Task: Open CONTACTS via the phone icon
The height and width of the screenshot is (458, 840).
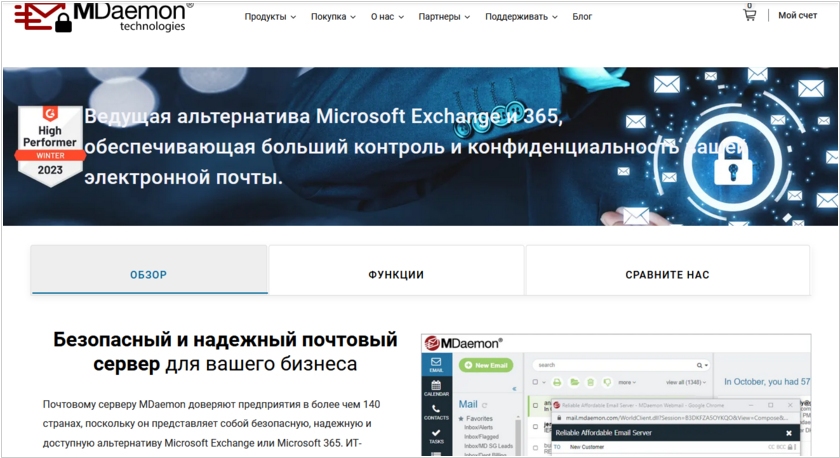Action: click(x=436, y=412)
